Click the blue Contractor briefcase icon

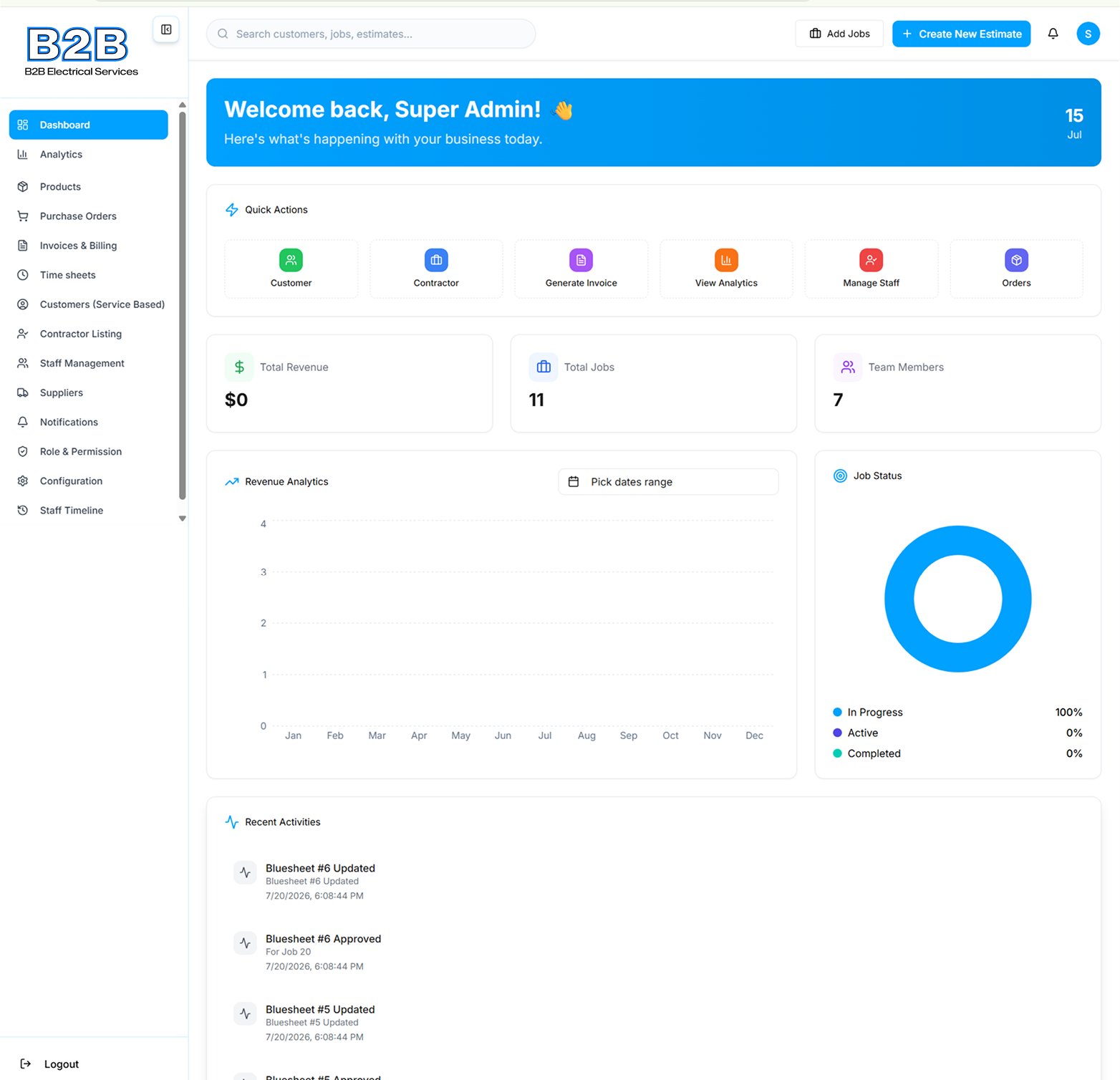436,260
